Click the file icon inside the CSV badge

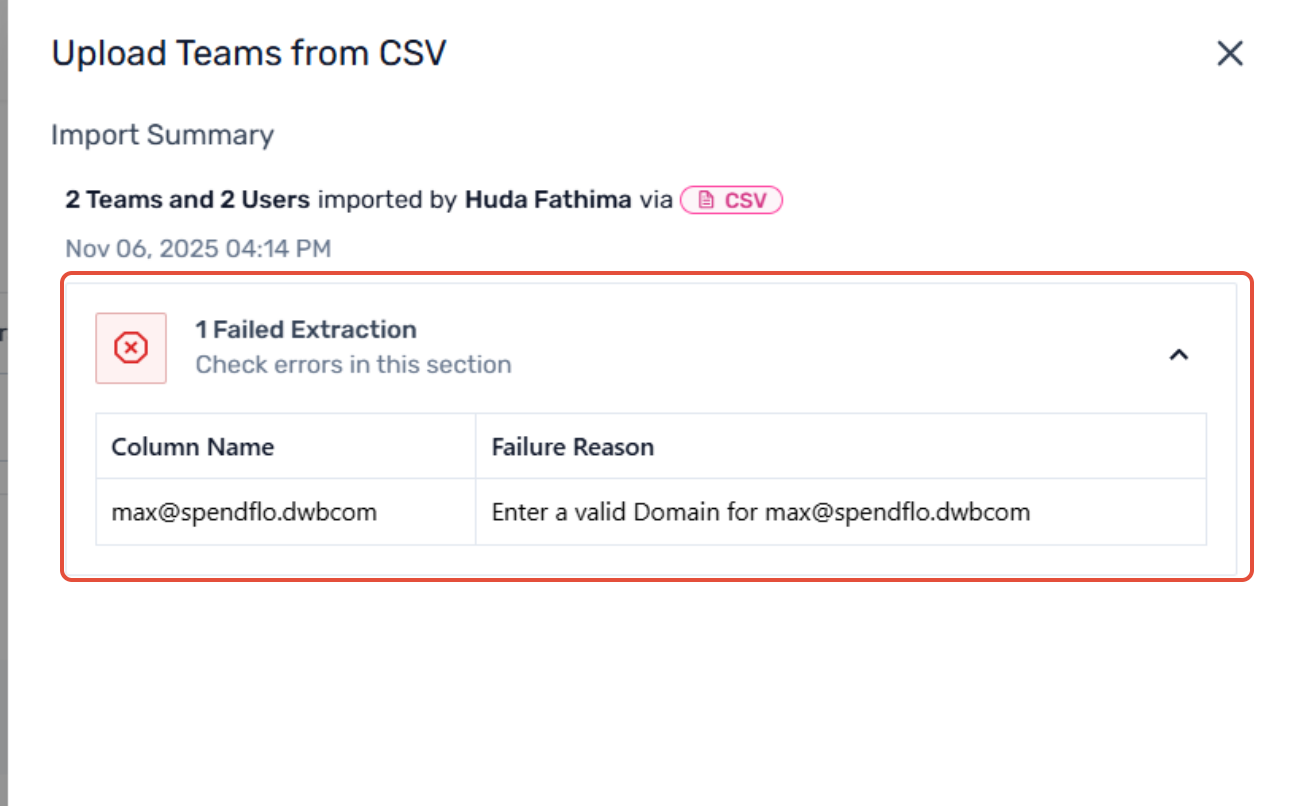(706, 201)
